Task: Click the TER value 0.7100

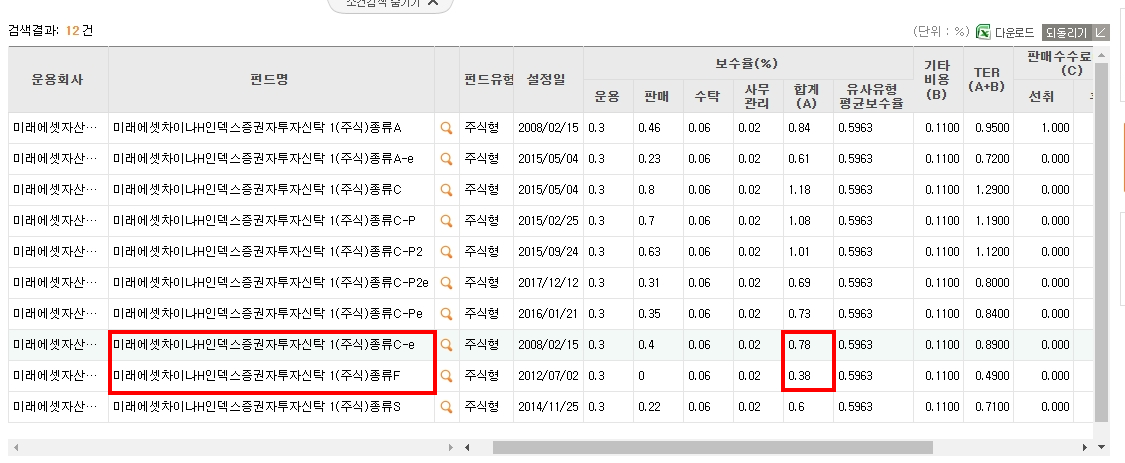Action: [x=992, y=407]
